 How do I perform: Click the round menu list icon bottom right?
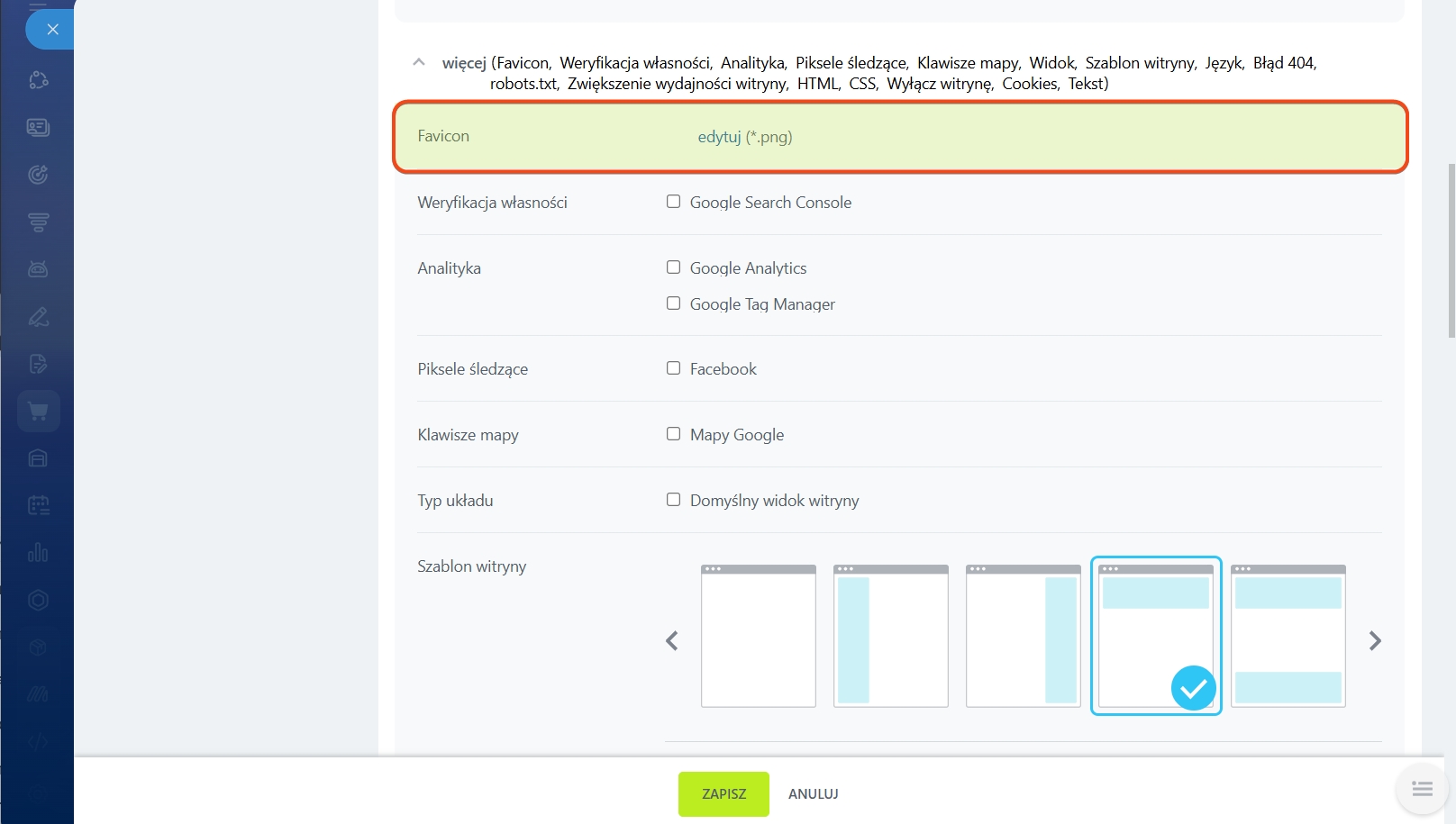tap(1422, 790)
